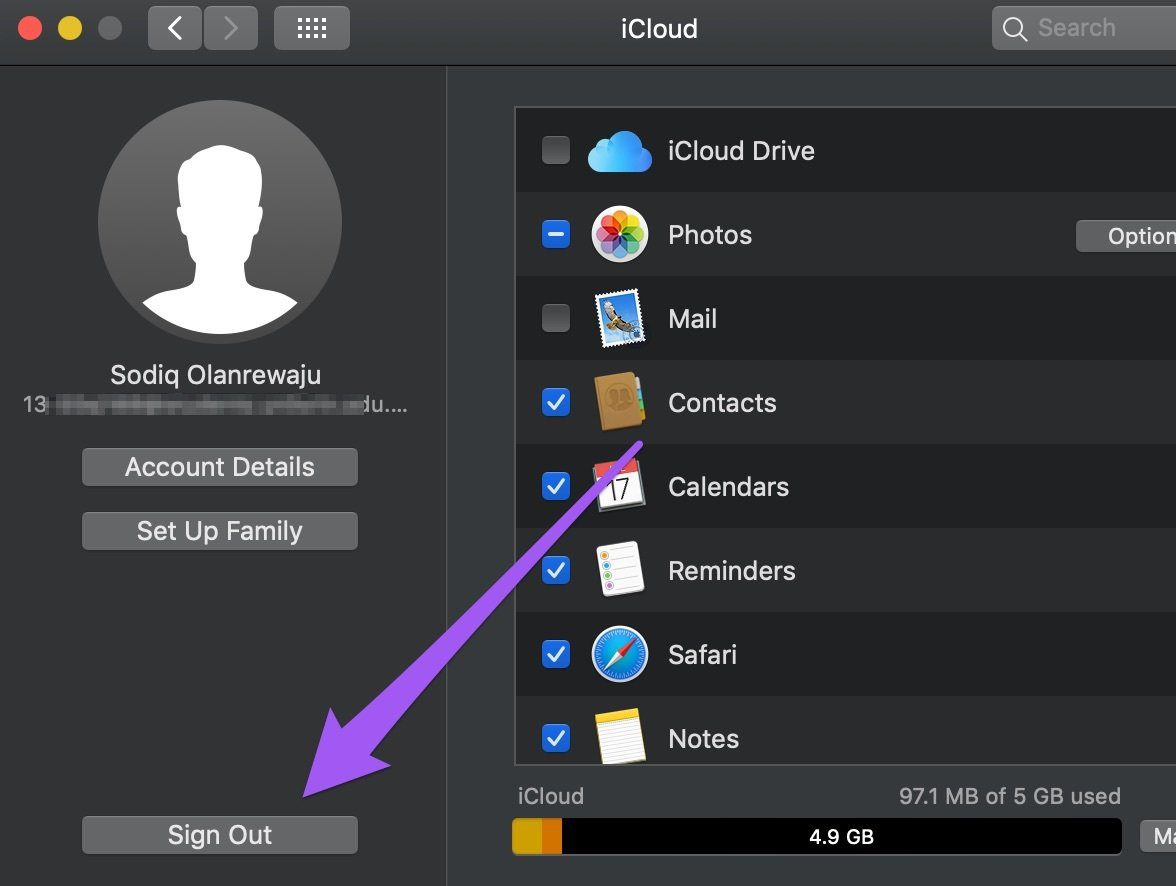1176x886 pixels.
Task: Click the Mail stamp icon
Action: (620, 318)
